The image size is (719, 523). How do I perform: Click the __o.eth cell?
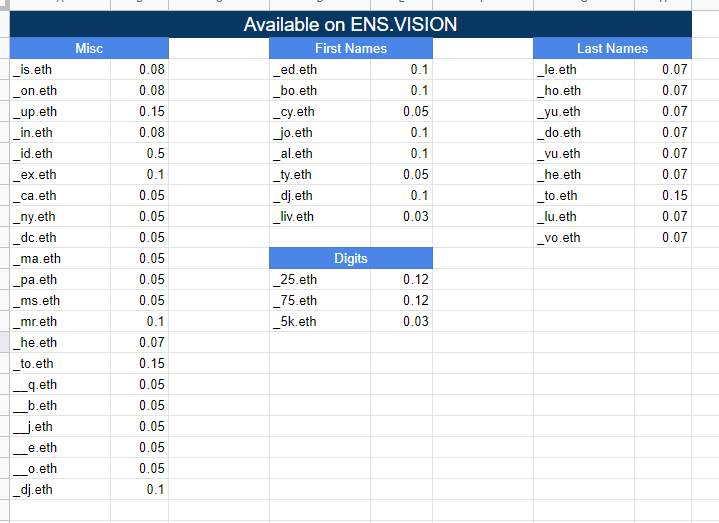pos(60,468)
